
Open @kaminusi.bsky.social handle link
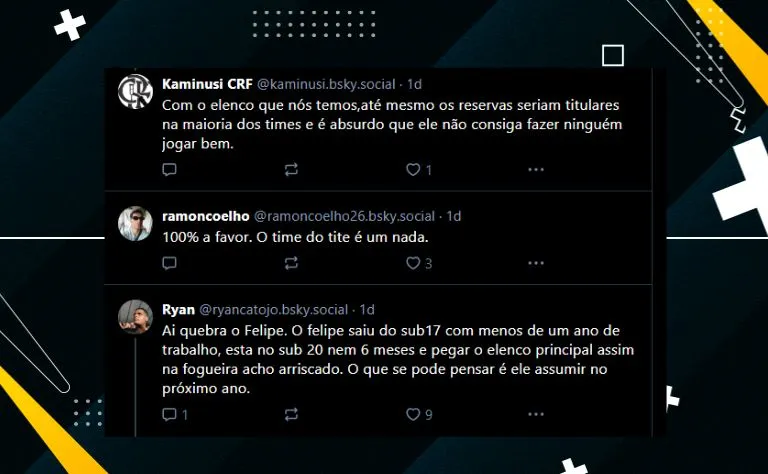click(326, 84)
